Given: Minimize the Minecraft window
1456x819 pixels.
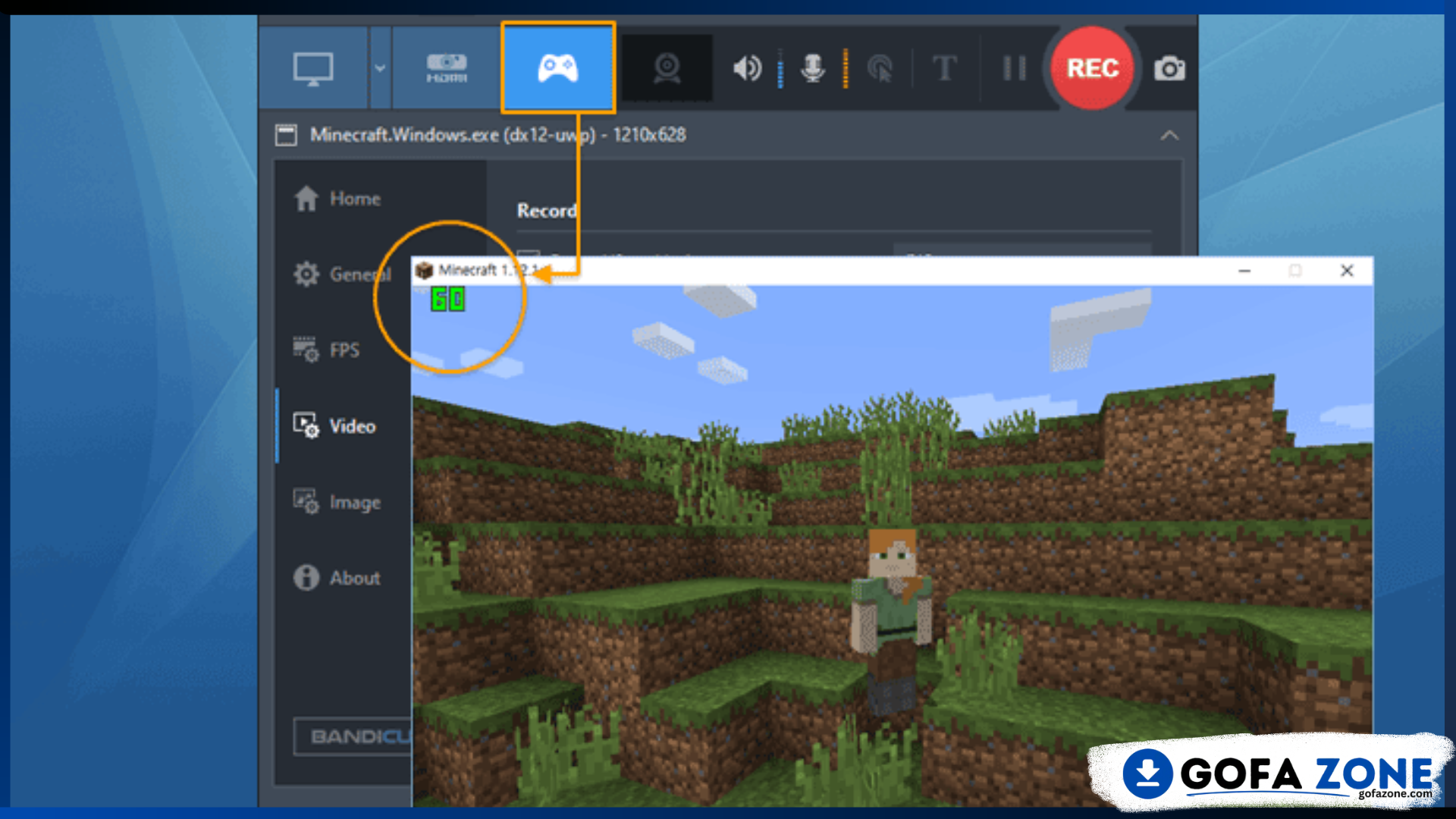Looking at the screenshot, I should point(1244,271).
